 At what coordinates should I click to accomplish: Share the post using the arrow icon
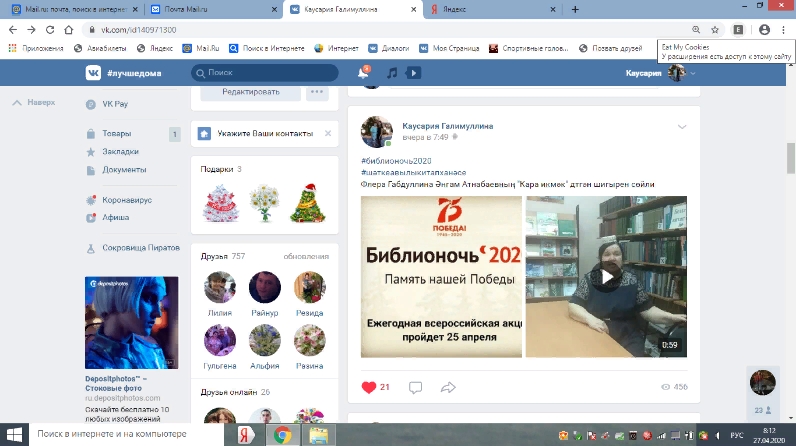coord(448,387)
